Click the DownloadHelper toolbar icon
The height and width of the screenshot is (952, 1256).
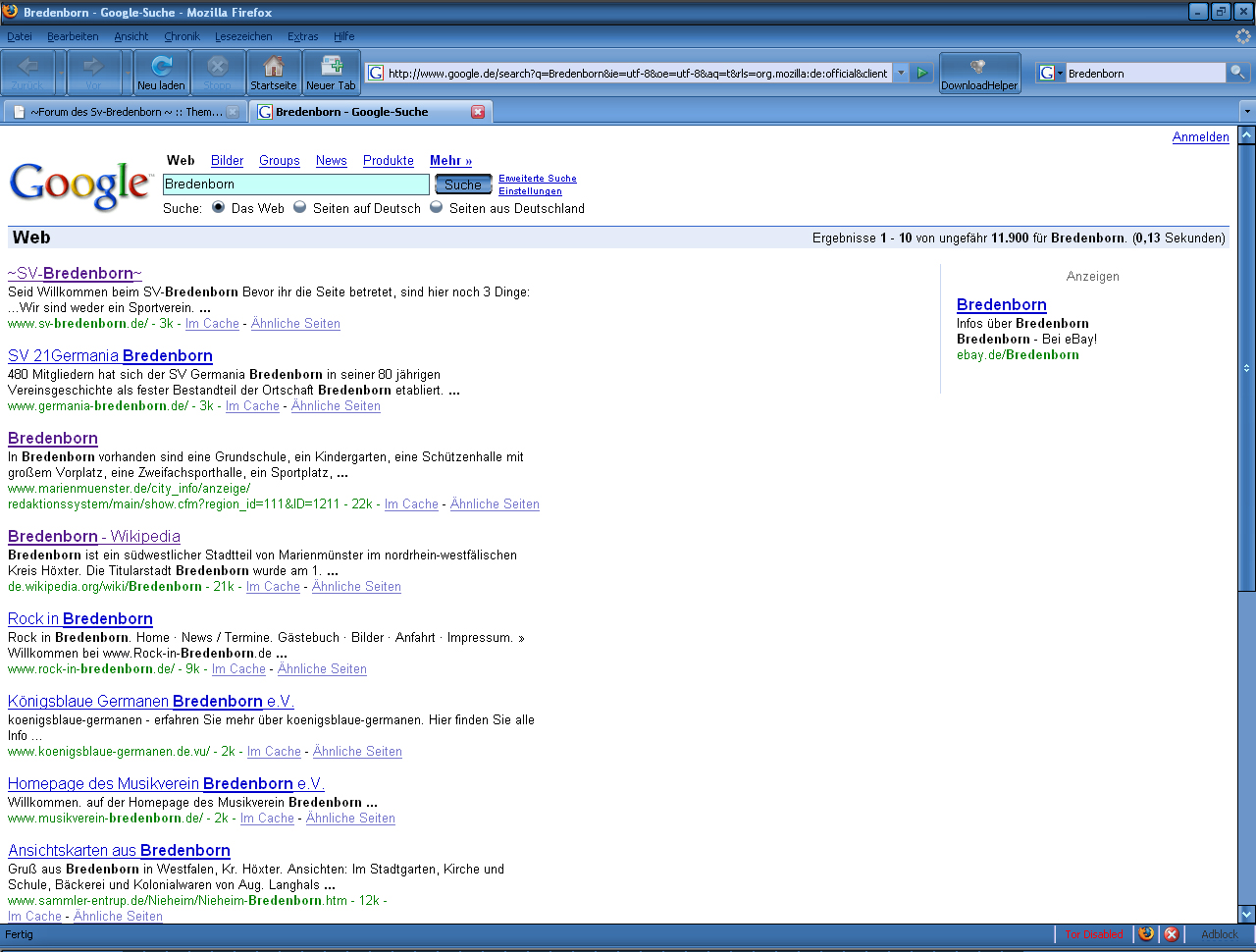pos(979,72)
